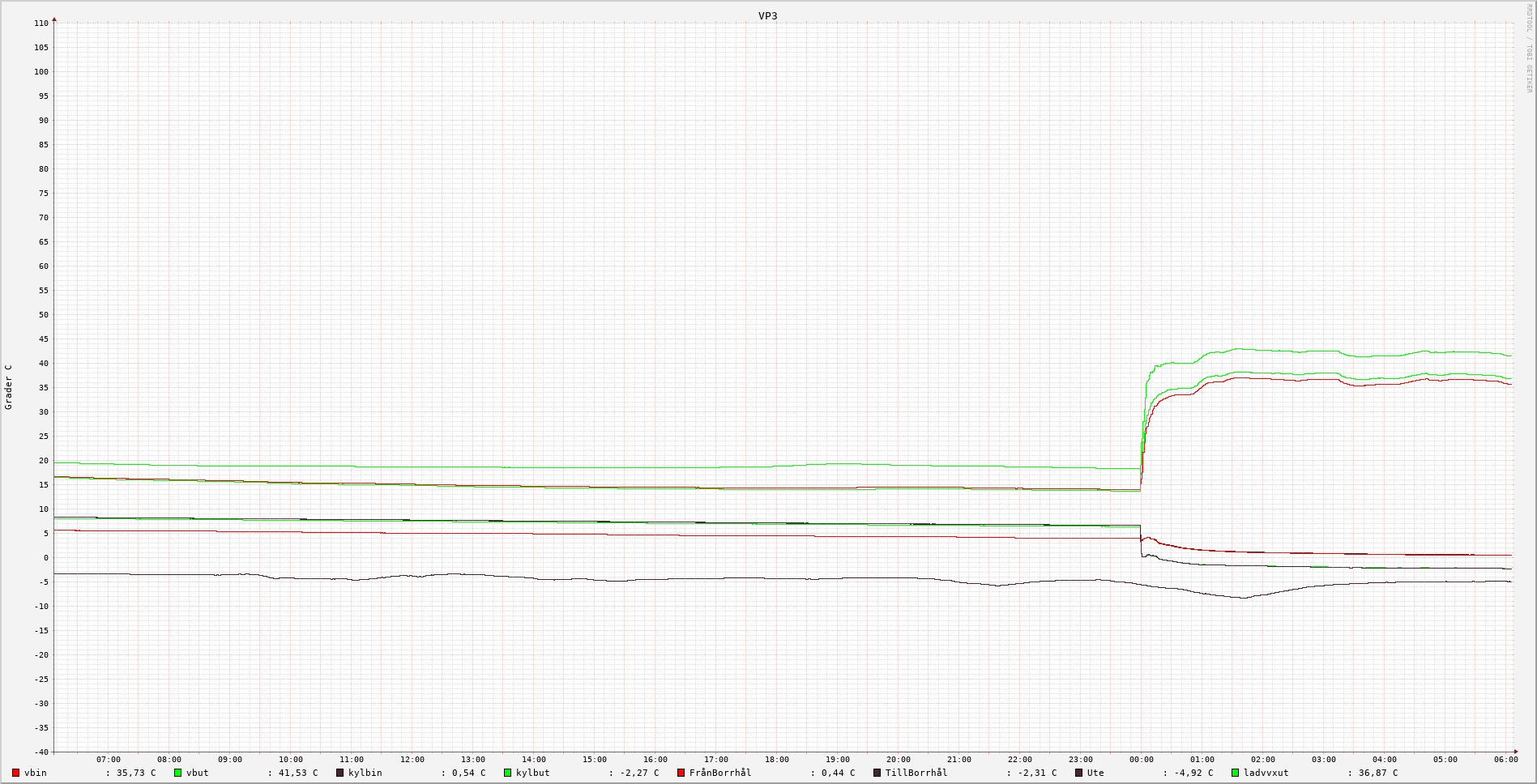The image size is (1537, 784).
Task: Click the dark kylbin legend swatch
Action: (340, 773)
